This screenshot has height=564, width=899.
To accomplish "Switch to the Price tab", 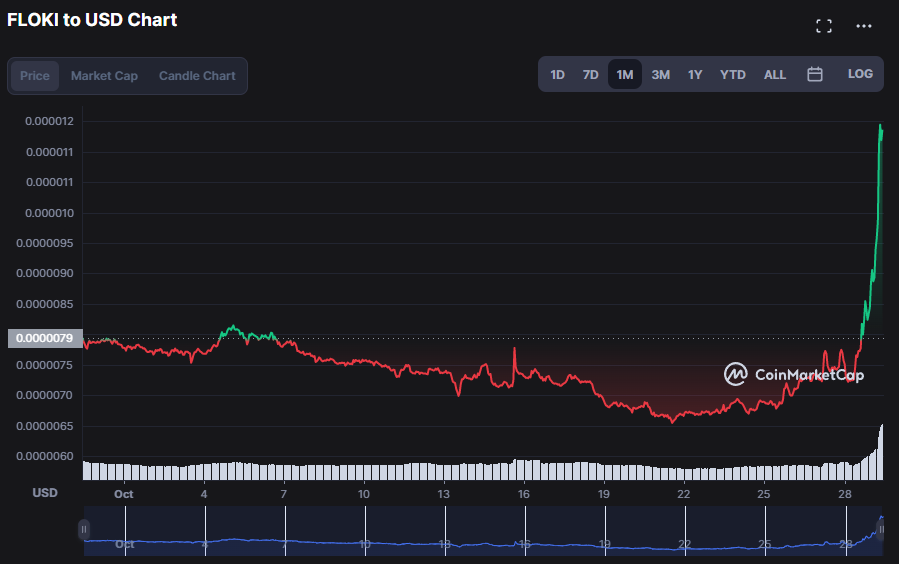I will pyautogui.click(x=35, y=76).
